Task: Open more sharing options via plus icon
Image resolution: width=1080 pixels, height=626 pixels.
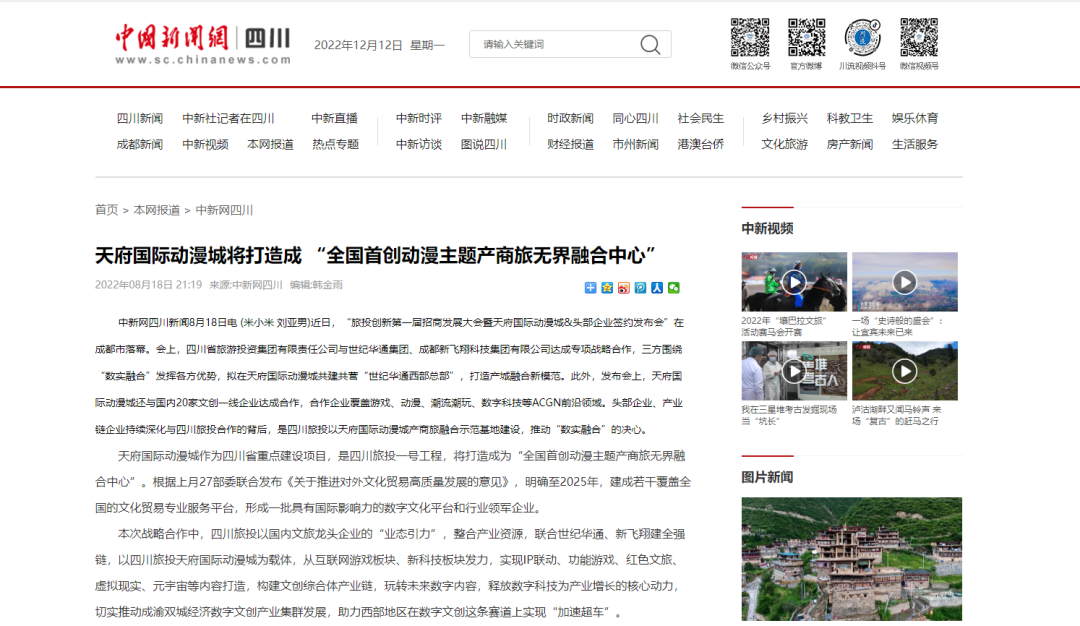Action: [590, 289]
